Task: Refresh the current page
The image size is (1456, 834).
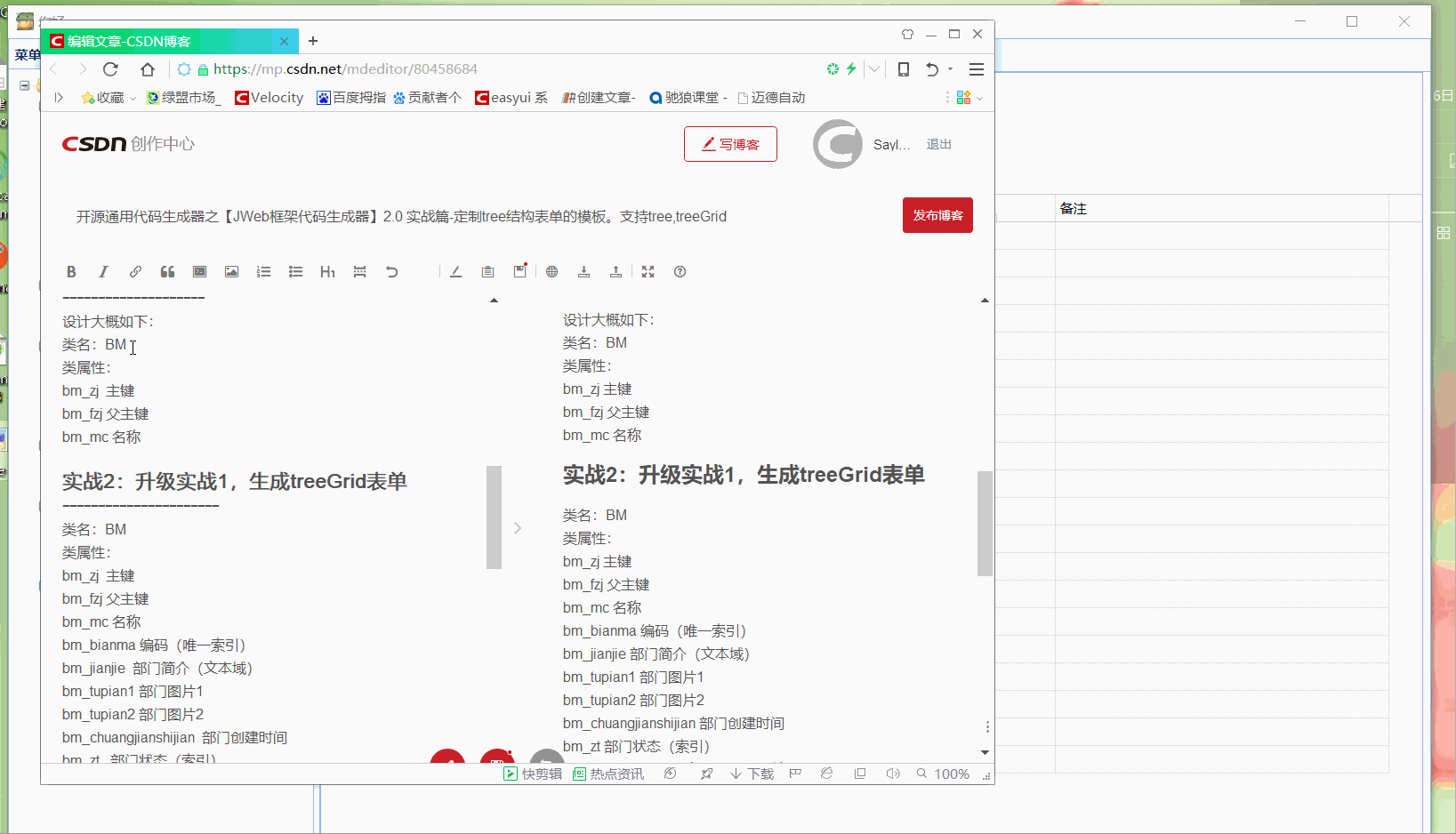Action: pyautogui.click(x=110, y=68)
